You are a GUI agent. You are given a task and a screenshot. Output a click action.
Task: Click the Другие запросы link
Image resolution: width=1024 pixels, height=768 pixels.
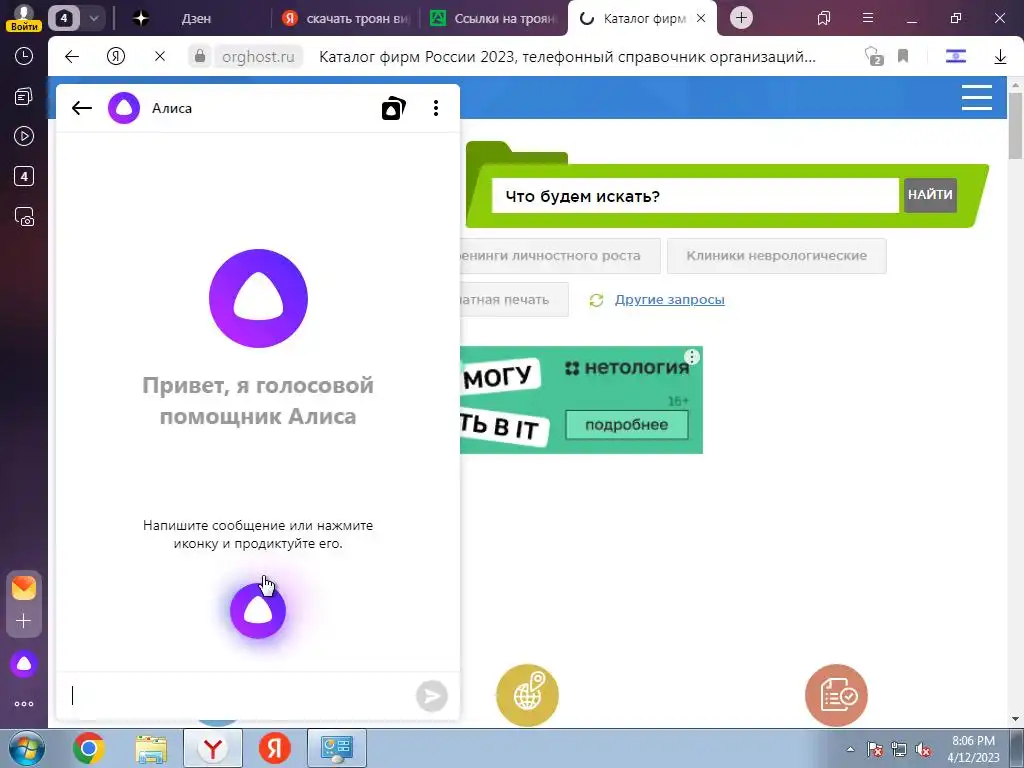[669, 300]
